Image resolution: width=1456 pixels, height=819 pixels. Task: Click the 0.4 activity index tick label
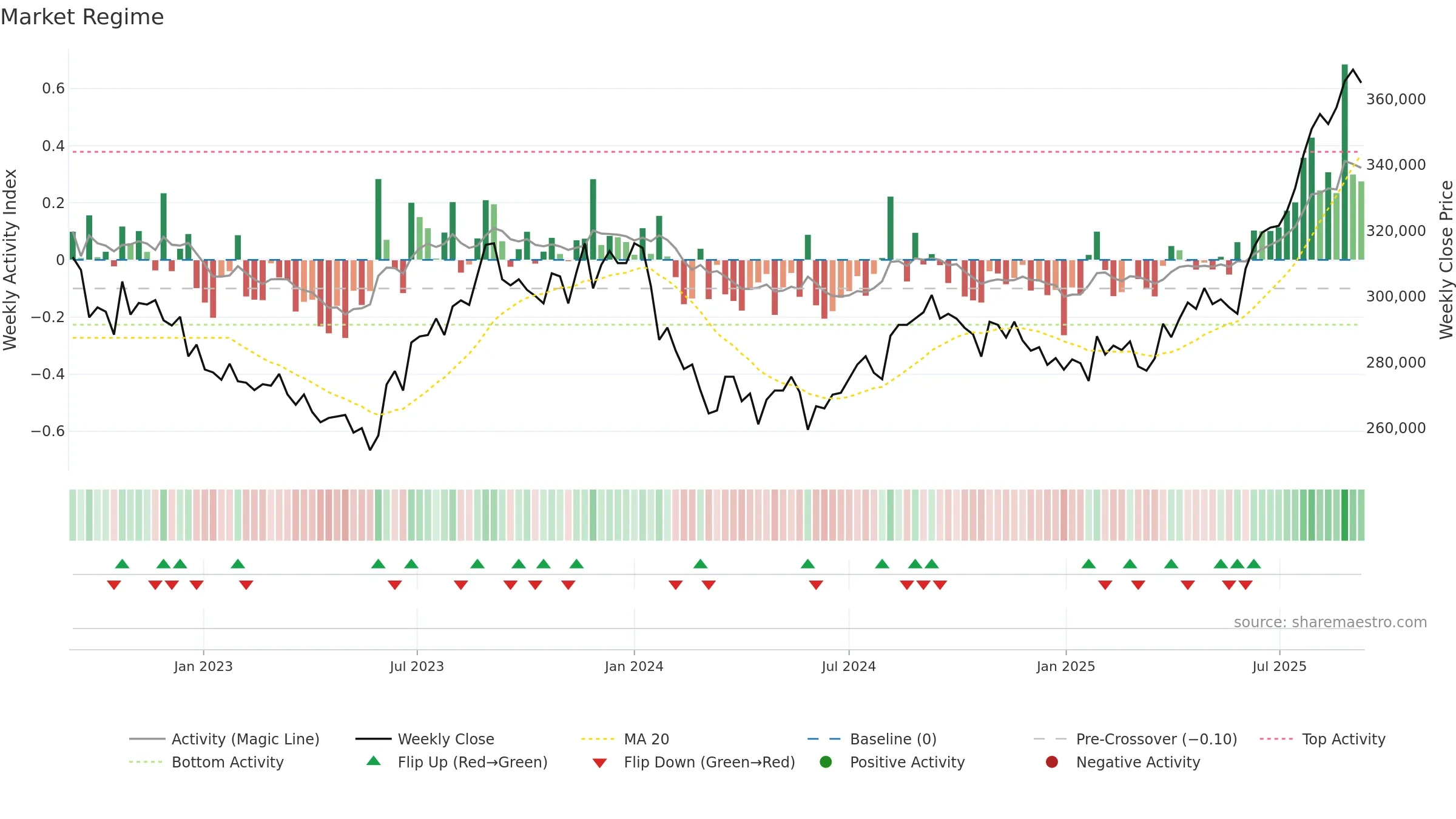(53, 146)
